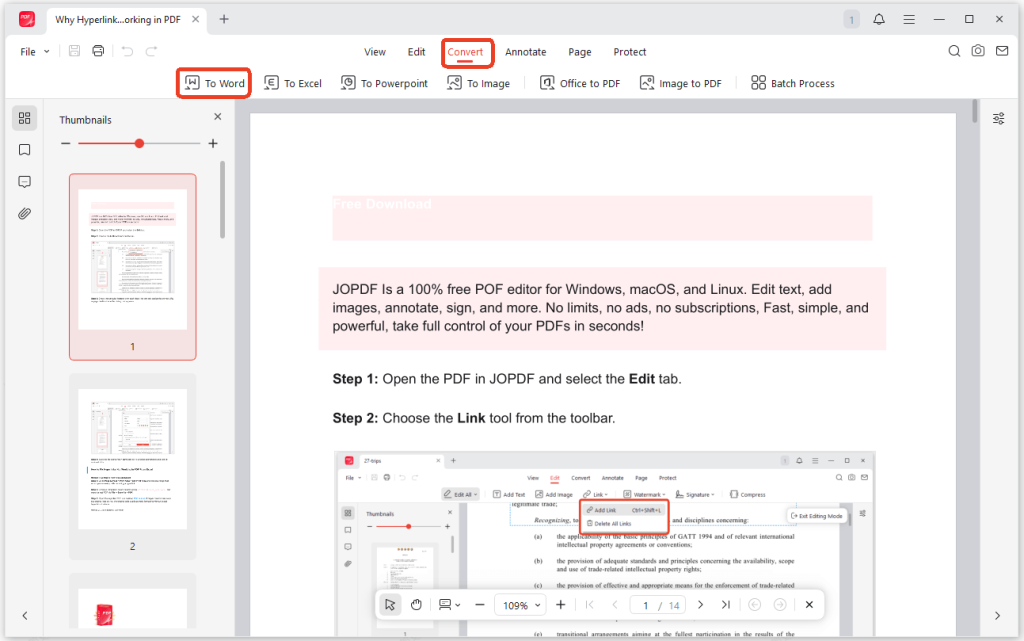The width and height of the screenshot is (1024, 641).
Task: Click the document vertical scrollbar
Action: 974,112
